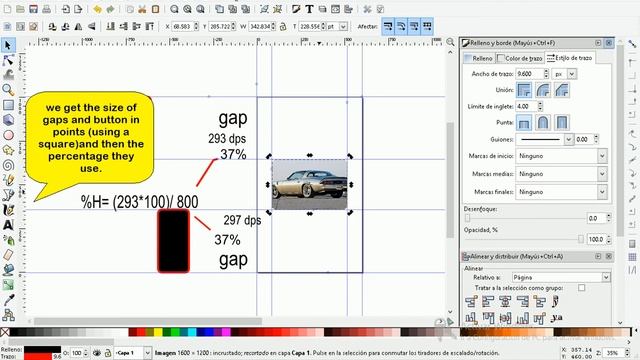
Task: Click the horizontal canvas scrollbar
Action: pyautogui.click(x=148, y=322)
